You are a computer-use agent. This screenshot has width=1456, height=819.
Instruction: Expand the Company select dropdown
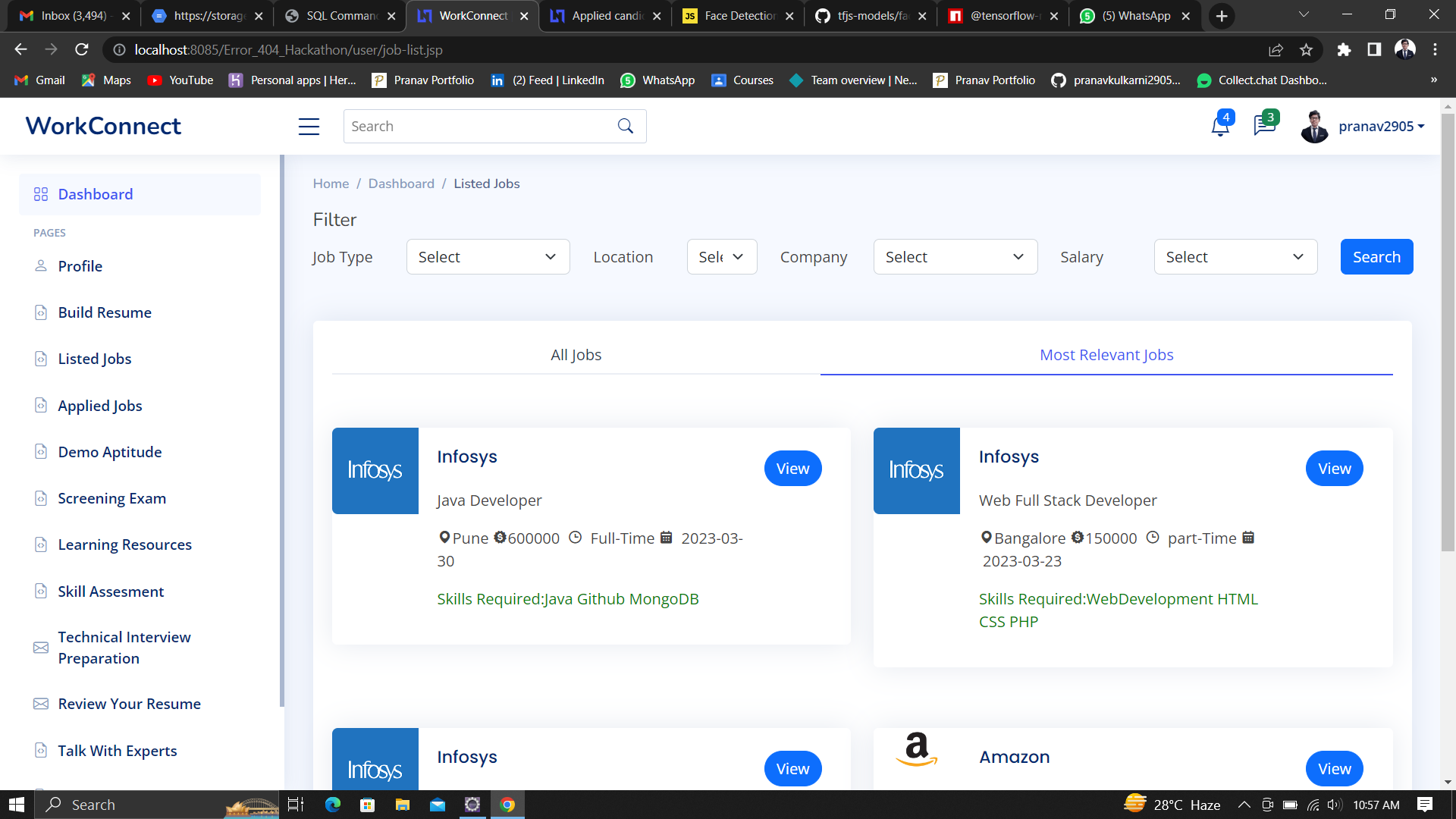(955, 257)
